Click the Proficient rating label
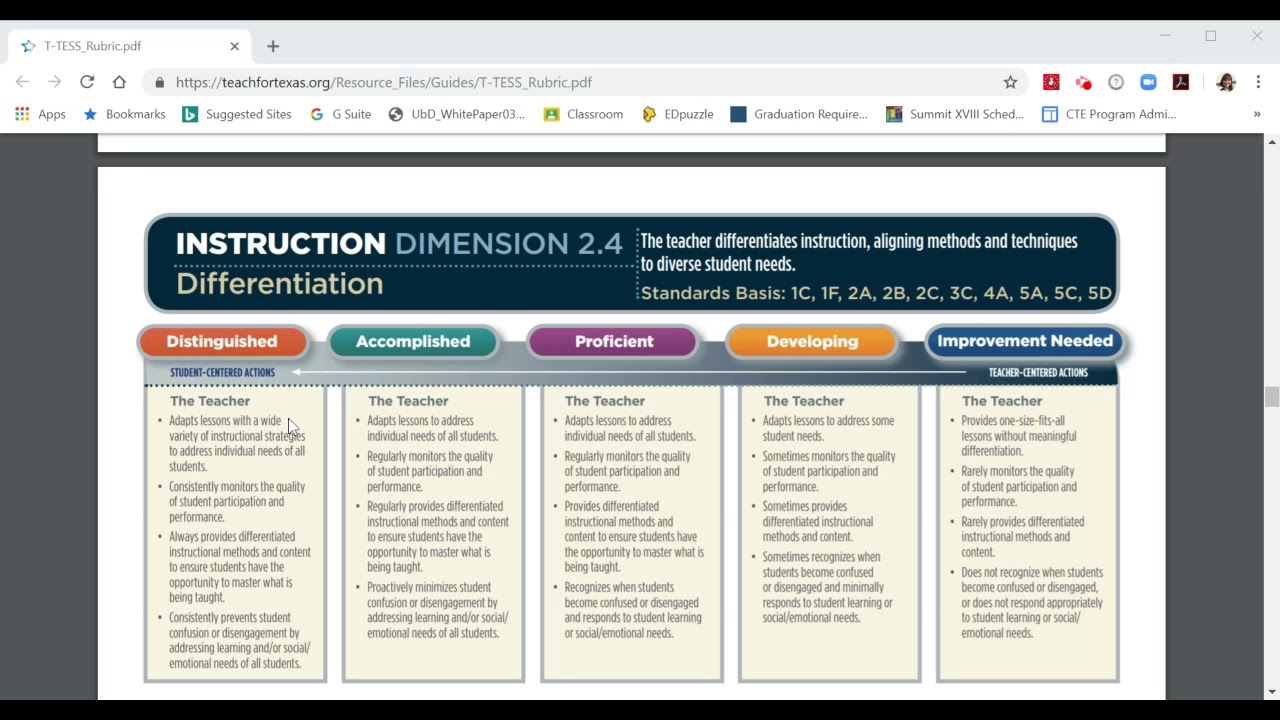This screenshot has height=720, width=1280. pos(614,341)
